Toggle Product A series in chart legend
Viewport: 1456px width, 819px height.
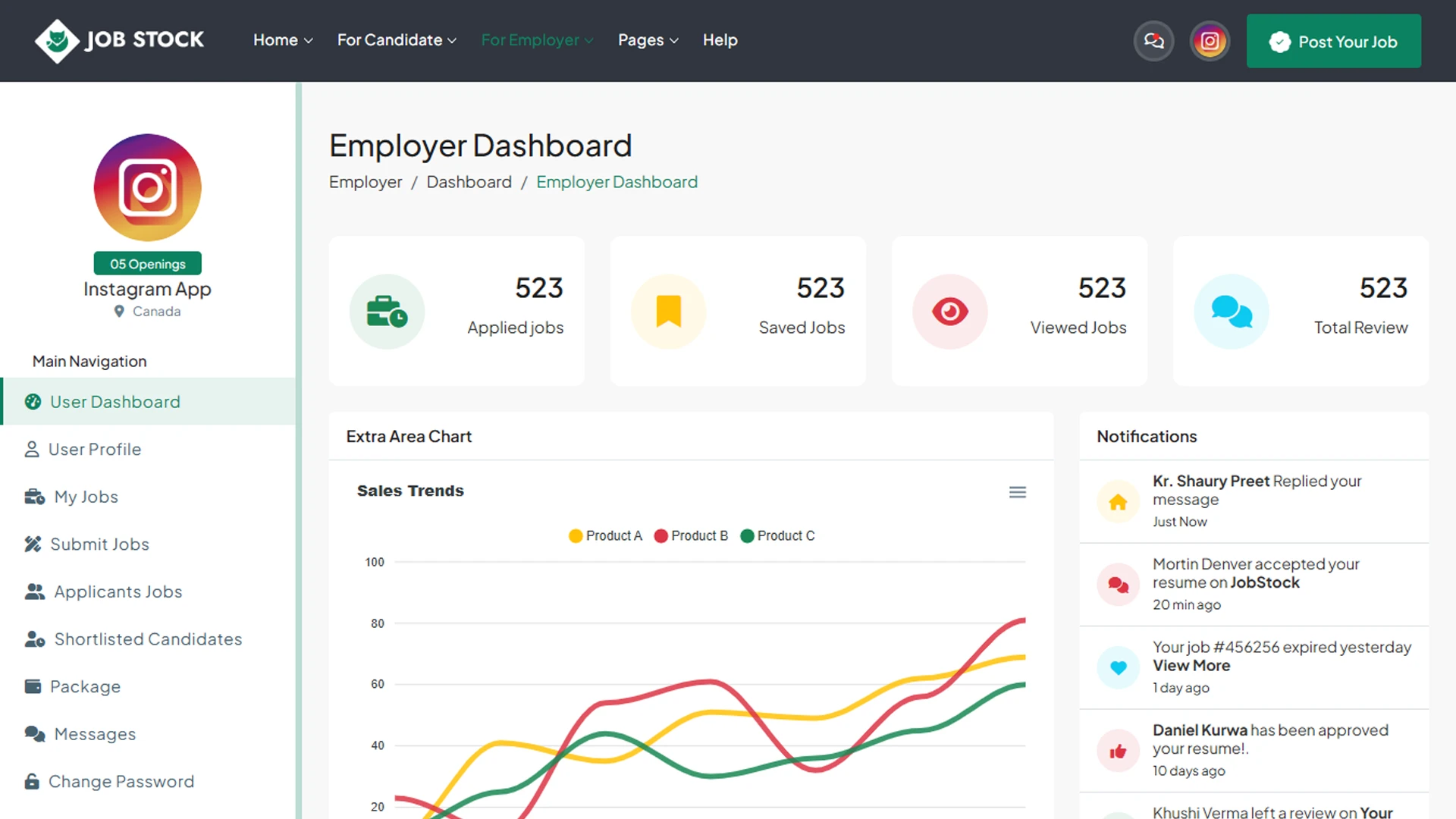[x=605, y=536]
